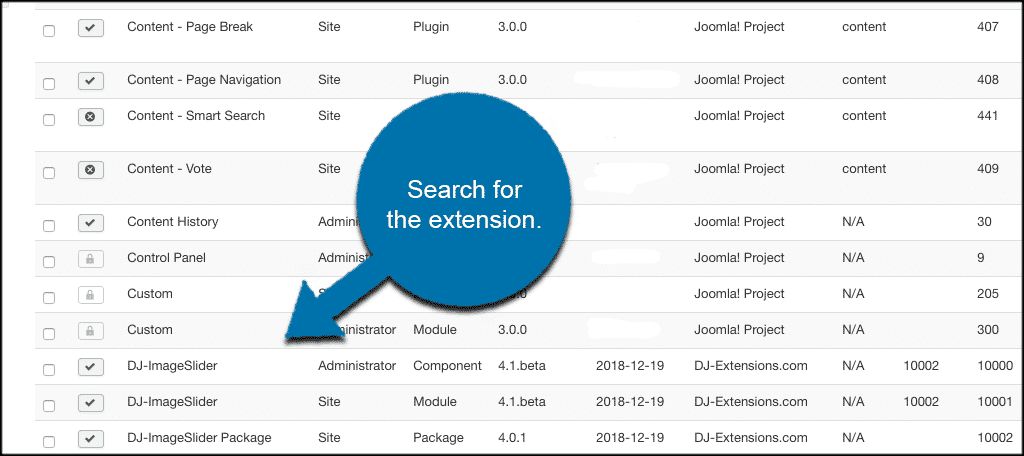1024x456 pixels.
Task: Tick checkbox for Custom row with ID 300
Action: 49,333
